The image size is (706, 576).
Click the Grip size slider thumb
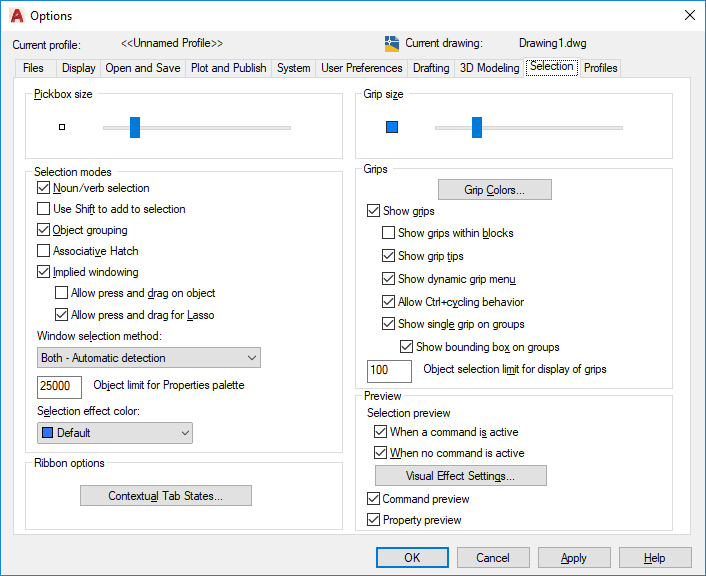pyautogui.click(x=477, y=127)
